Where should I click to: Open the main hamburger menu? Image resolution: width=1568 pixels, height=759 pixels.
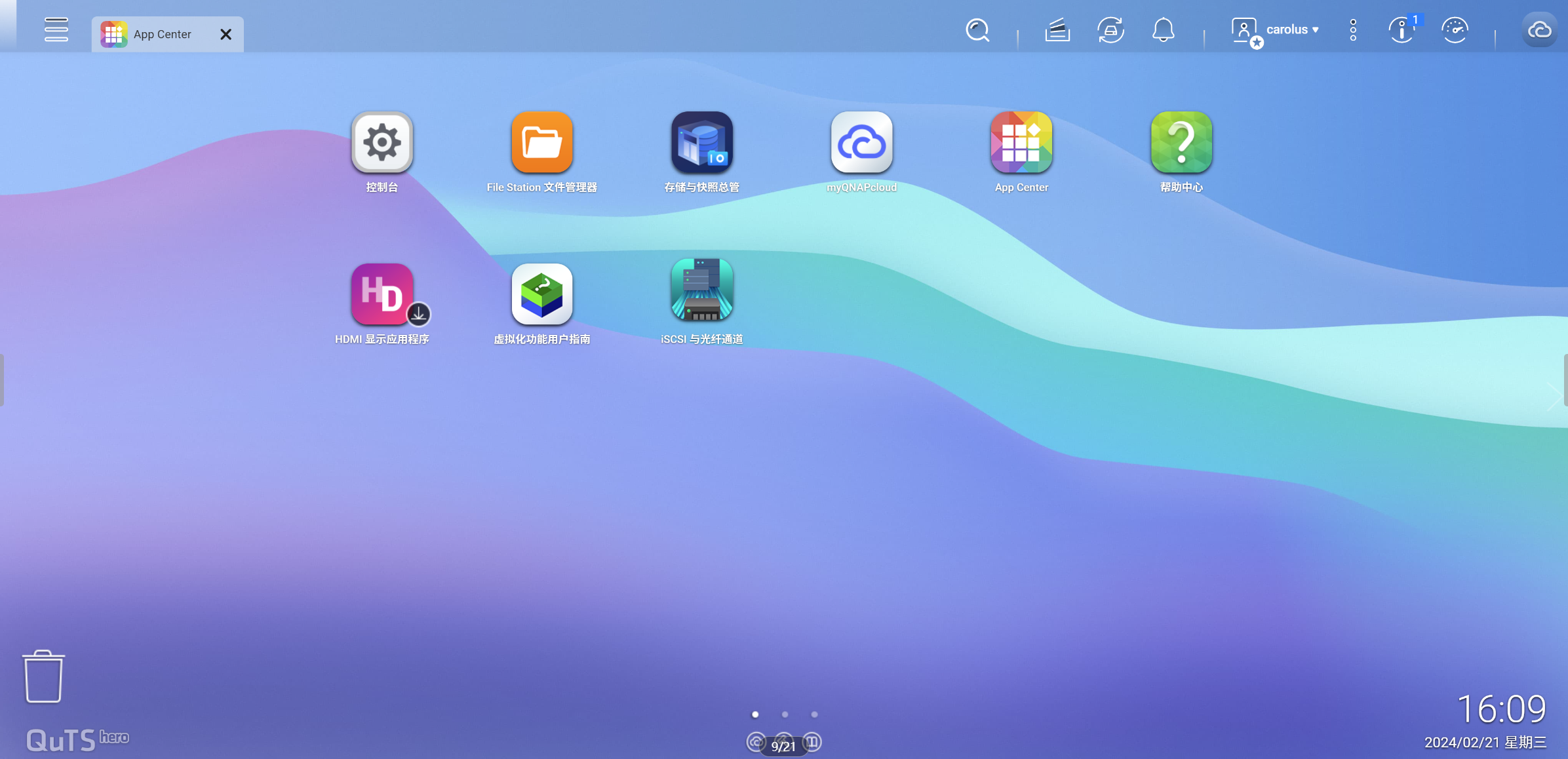pyautogui.click(x=56, y=30)
